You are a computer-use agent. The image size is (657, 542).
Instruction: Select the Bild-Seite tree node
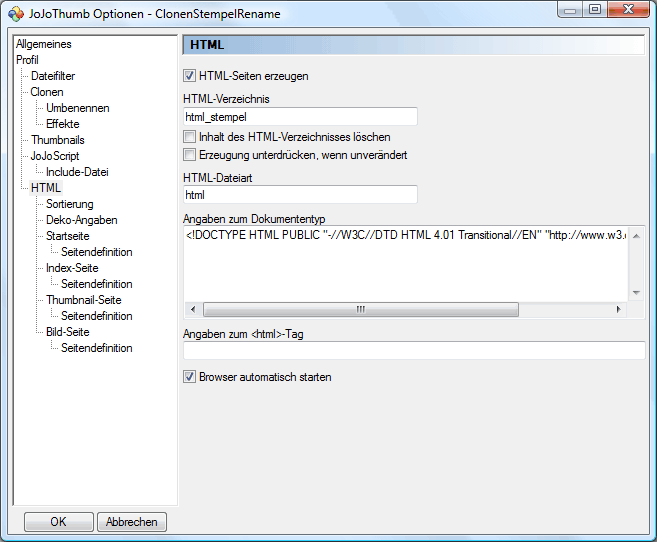pos(67,332)
